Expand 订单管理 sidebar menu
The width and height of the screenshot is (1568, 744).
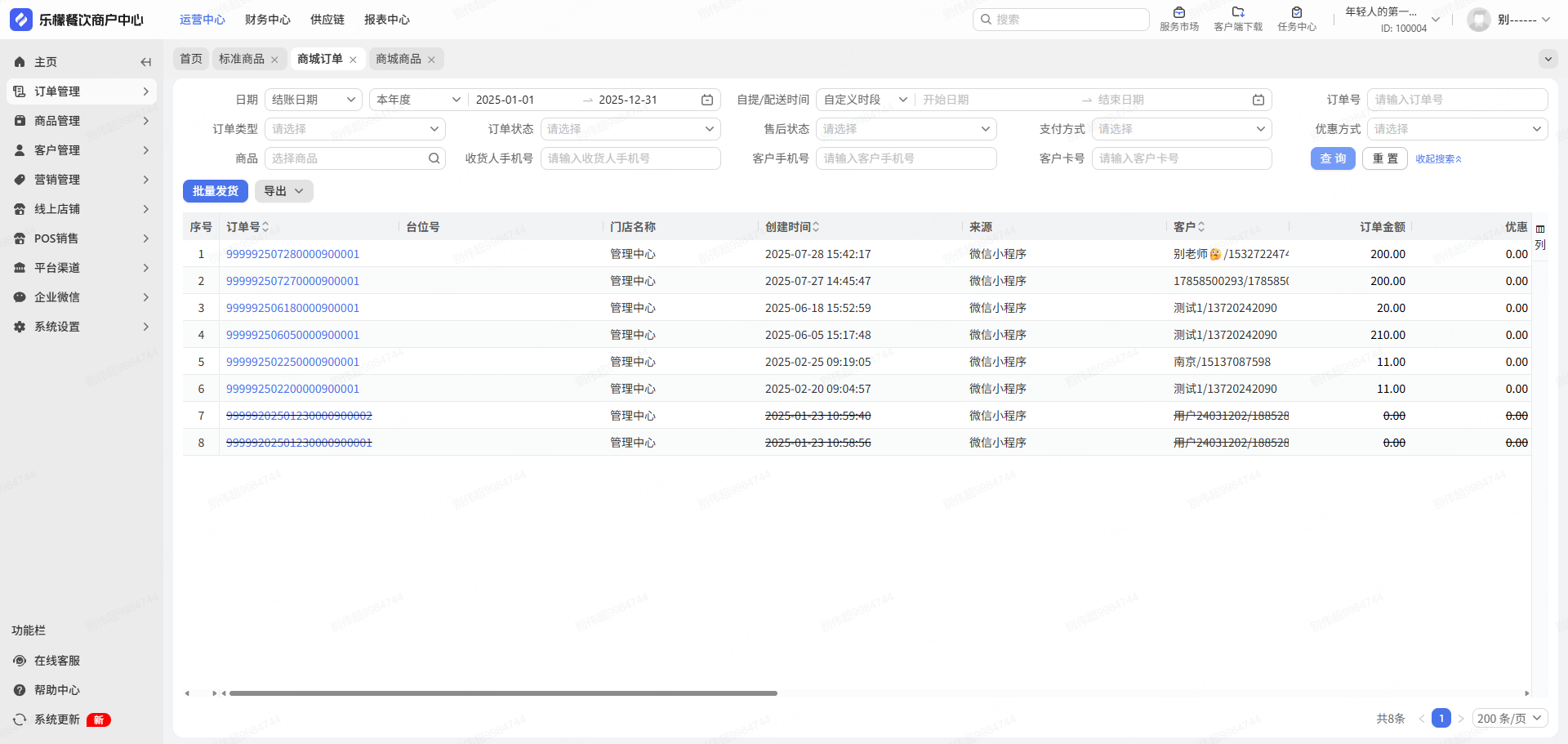82,91
